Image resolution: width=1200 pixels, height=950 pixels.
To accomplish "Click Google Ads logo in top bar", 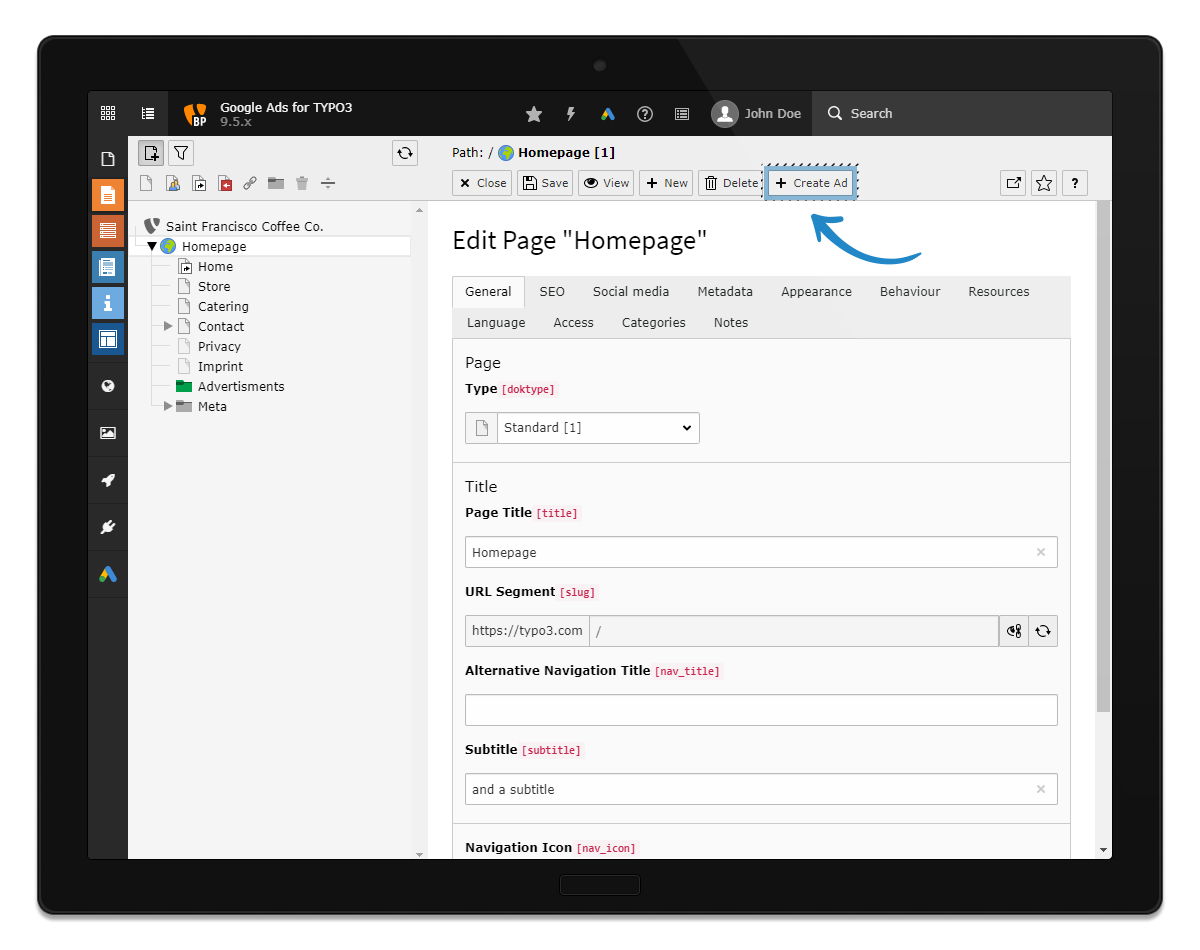I will 608,114.
